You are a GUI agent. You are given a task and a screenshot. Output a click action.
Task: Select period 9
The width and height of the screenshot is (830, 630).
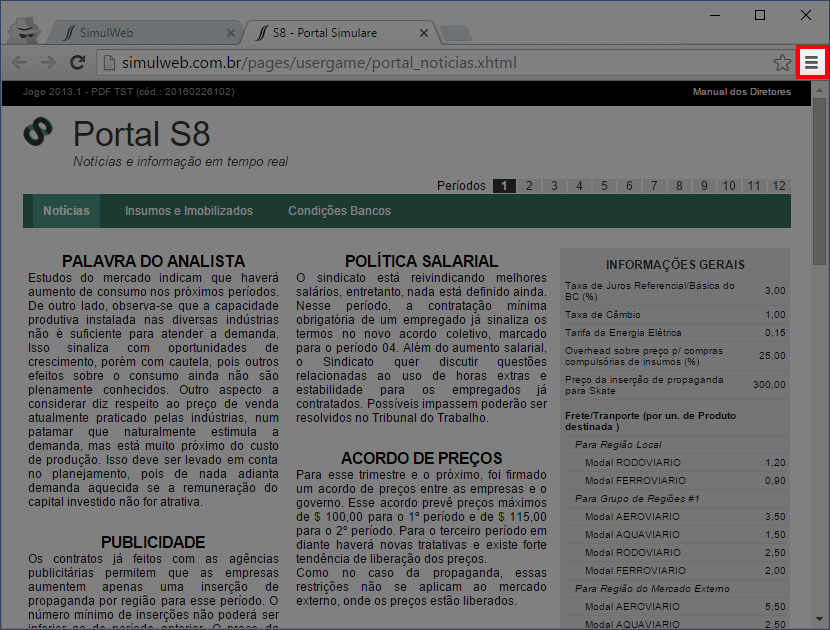(x=704, y=186)
